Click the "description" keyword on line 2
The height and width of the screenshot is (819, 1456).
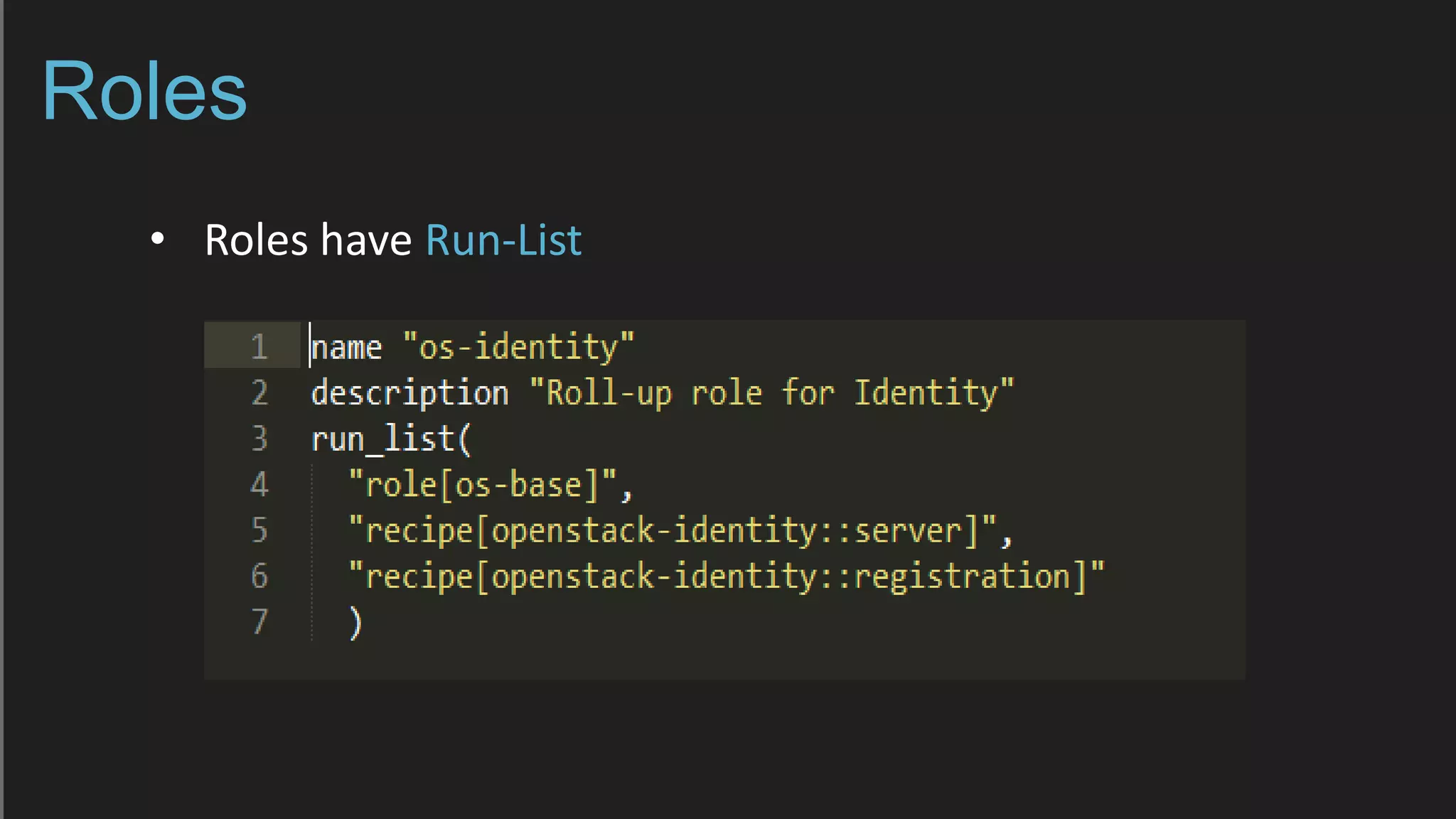pos(410,393)
